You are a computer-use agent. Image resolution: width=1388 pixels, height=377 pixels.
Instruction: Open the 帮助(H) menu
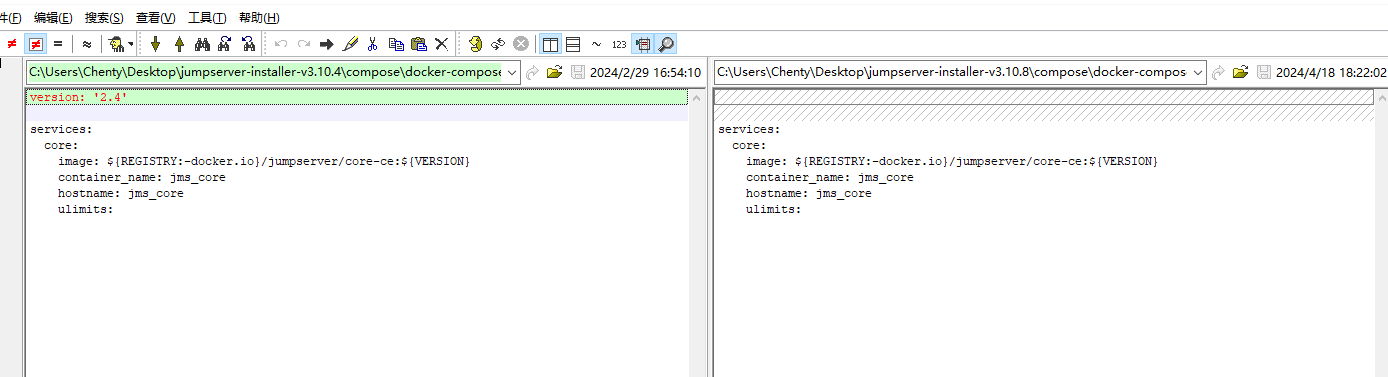[259, 18]
